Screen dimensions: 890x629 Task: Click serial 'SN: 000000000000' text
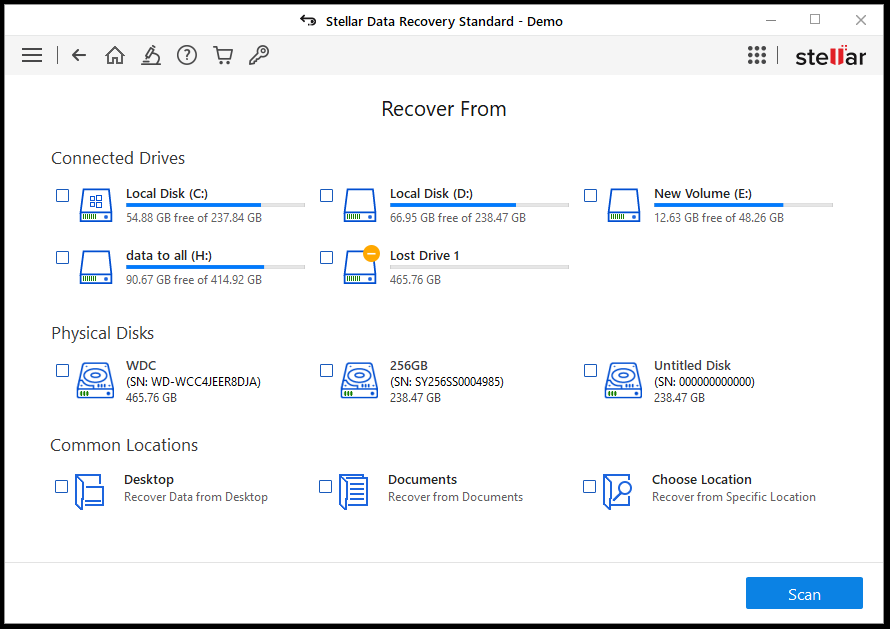pos(704,381)
